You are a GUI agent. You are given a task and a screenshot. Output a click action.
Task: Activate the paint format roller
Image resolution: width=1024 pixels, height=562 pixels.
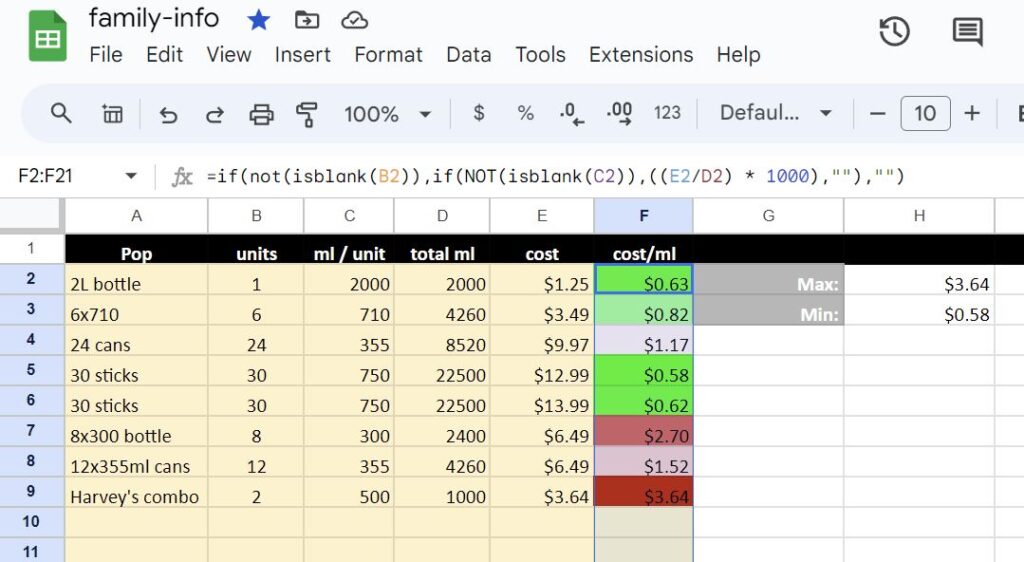pos(307,114)
